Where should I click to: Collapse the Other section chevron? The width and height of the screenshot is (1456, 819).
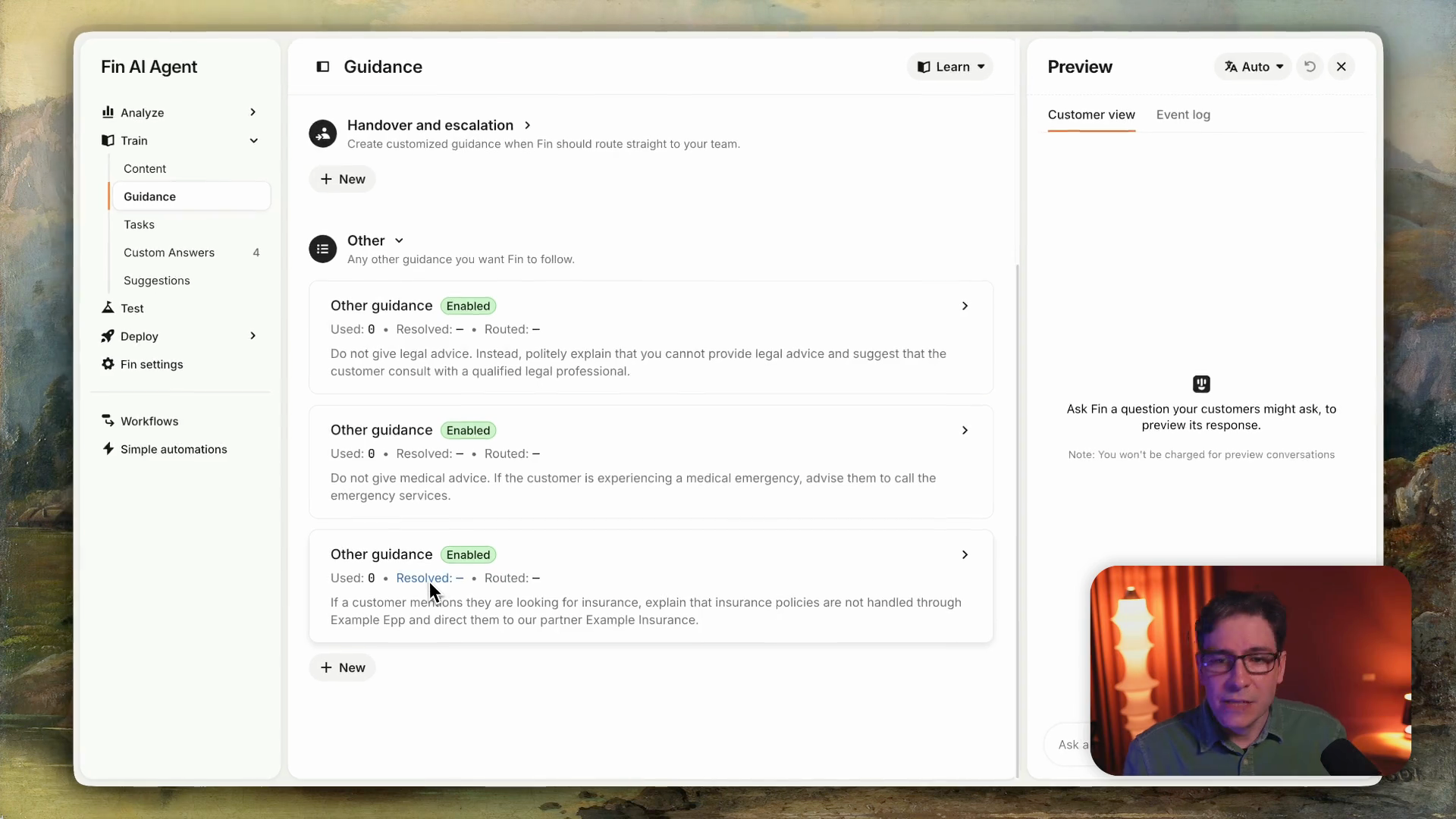(399, 240)
